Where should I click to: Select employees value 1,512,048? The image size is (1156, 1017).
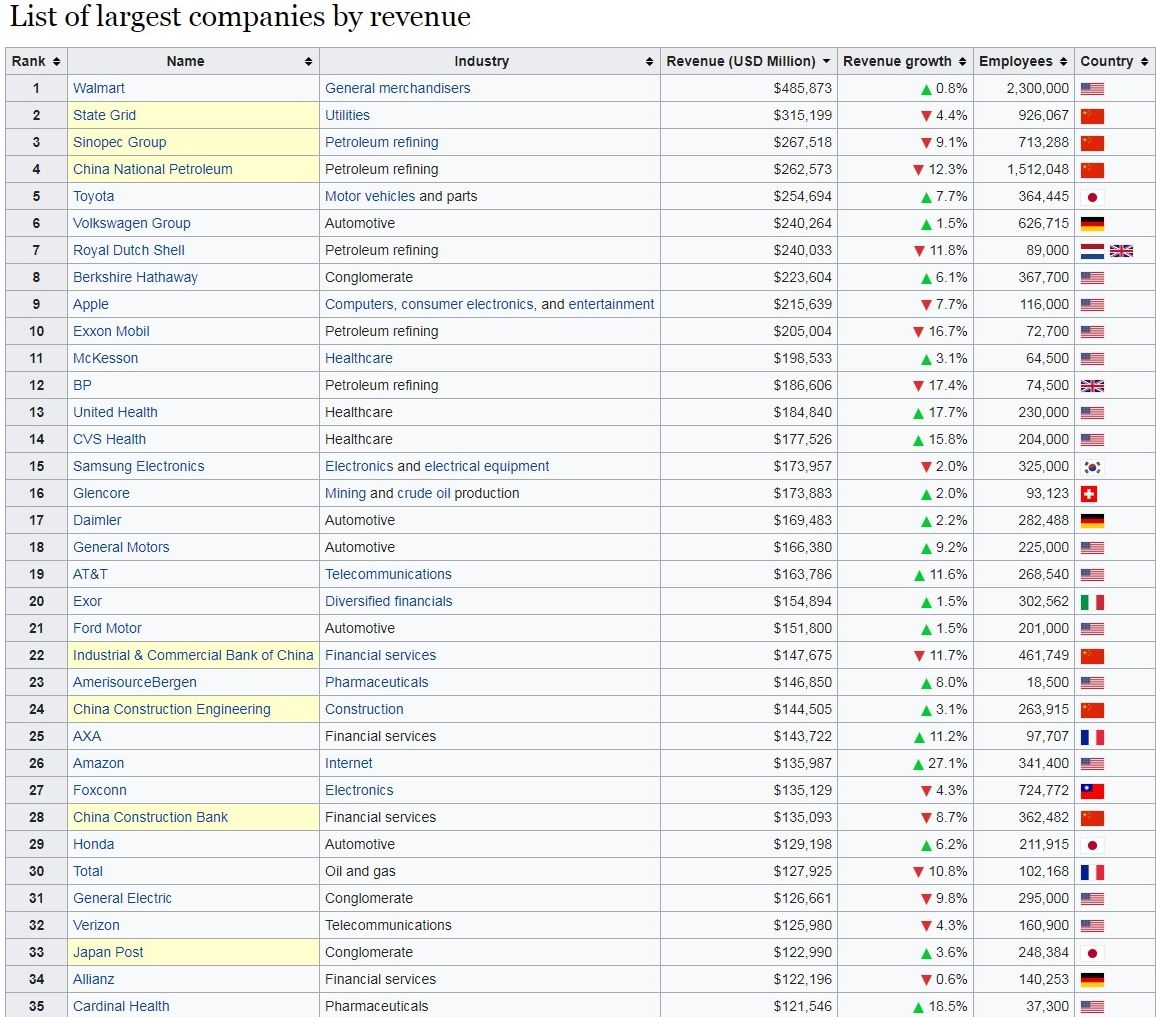pos(1037,169)
